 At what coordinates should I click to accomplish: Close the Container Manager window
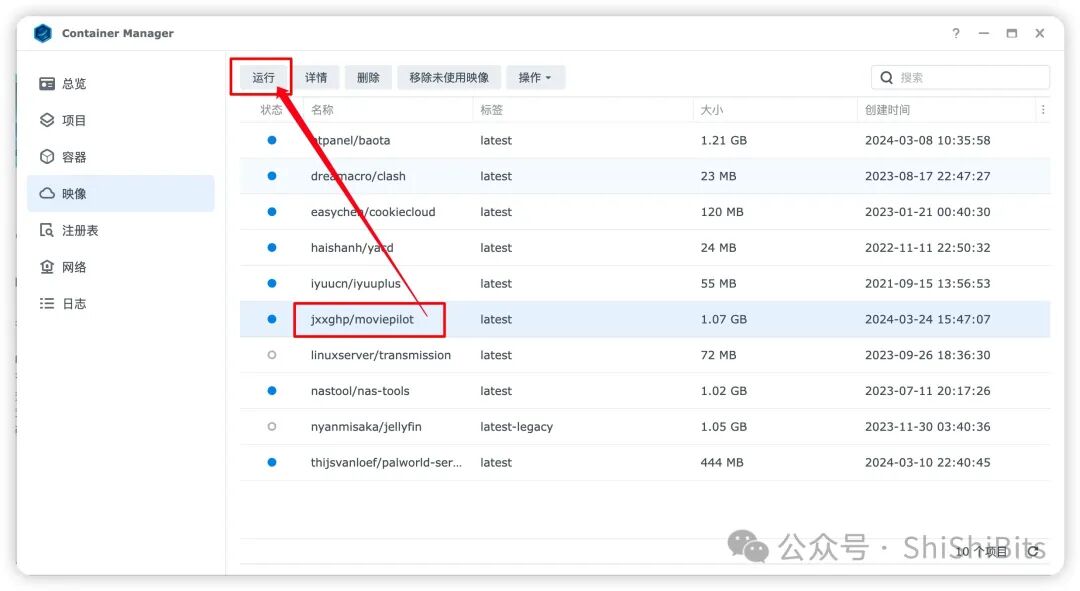1040,33
